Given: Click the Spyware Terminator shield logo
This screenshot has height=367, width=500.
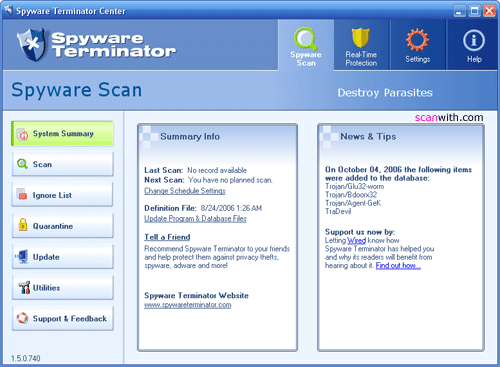Looking at the screenshot, I should (x=32, y=45).
